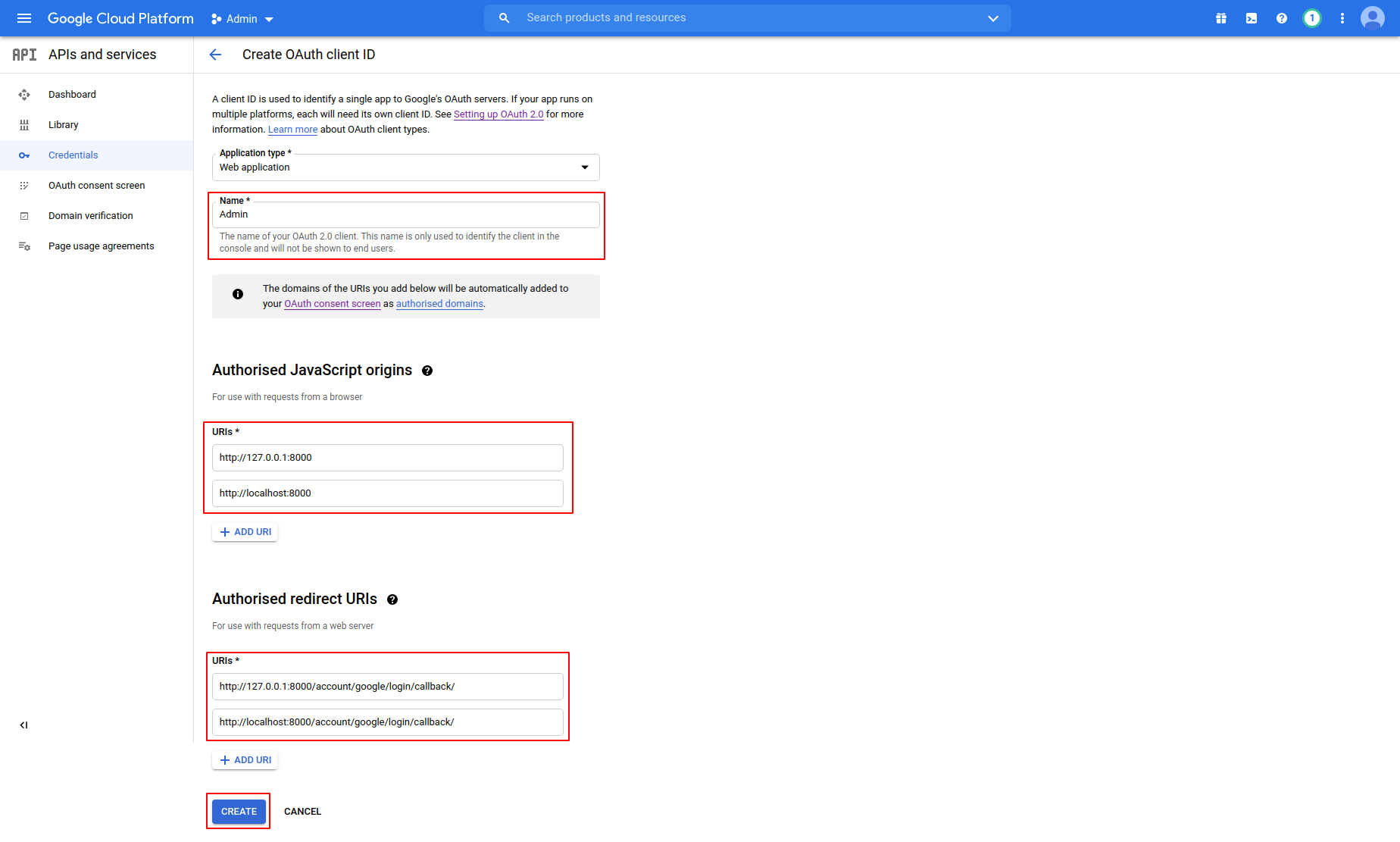The width and height of the screenshot is (1400, 842).
Task: Open Domain verification in sidebar
Action: (90, 216)
